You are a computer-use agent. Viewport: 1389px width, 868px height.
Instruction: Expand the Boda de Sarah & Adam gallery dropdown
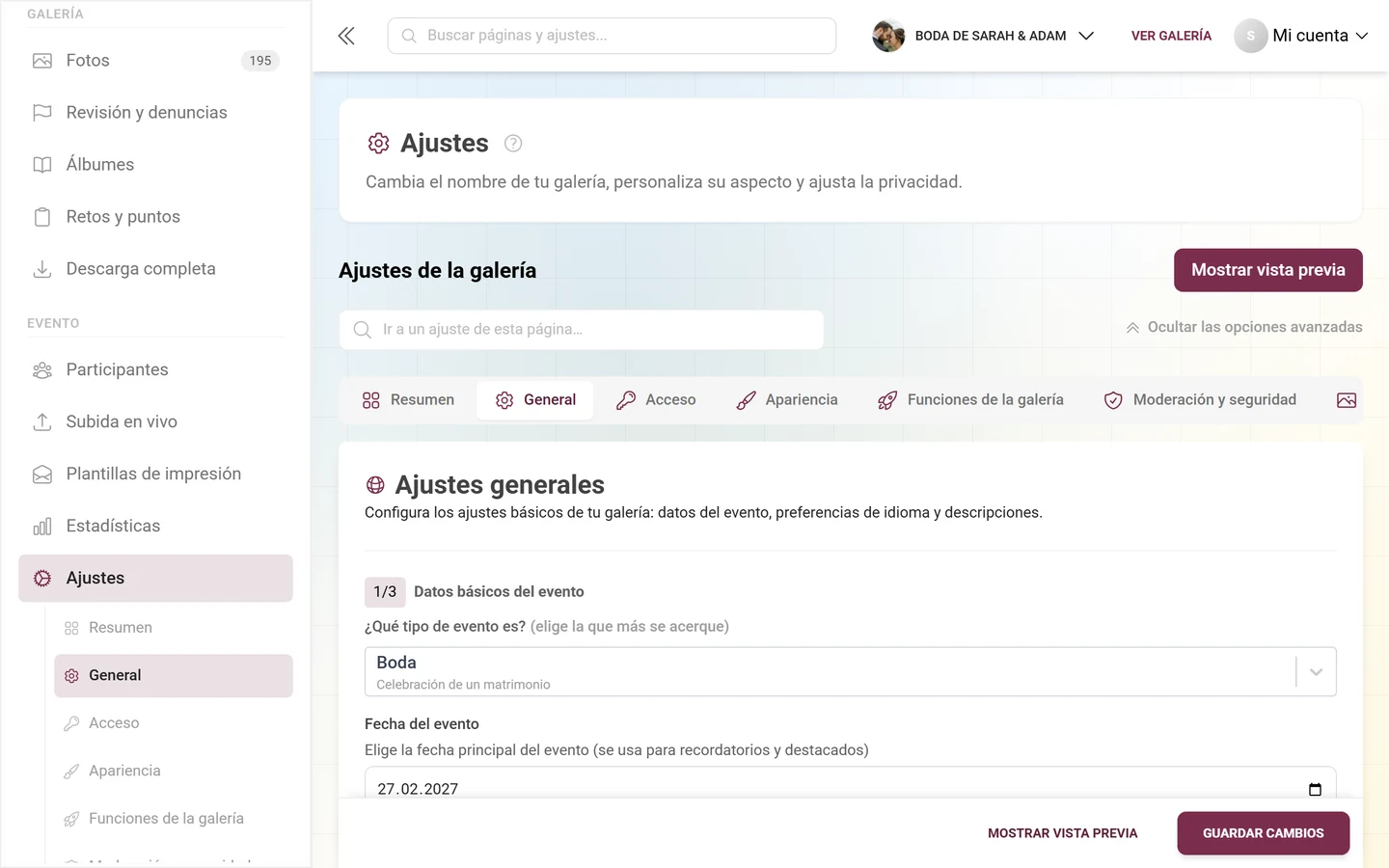(984, 36)
